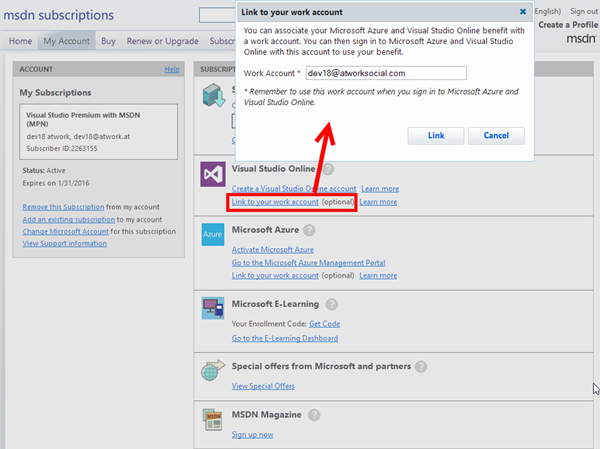Click Learn more in the Microsoft Azure section
600x449 pixels.
click(x=378, y=276)
